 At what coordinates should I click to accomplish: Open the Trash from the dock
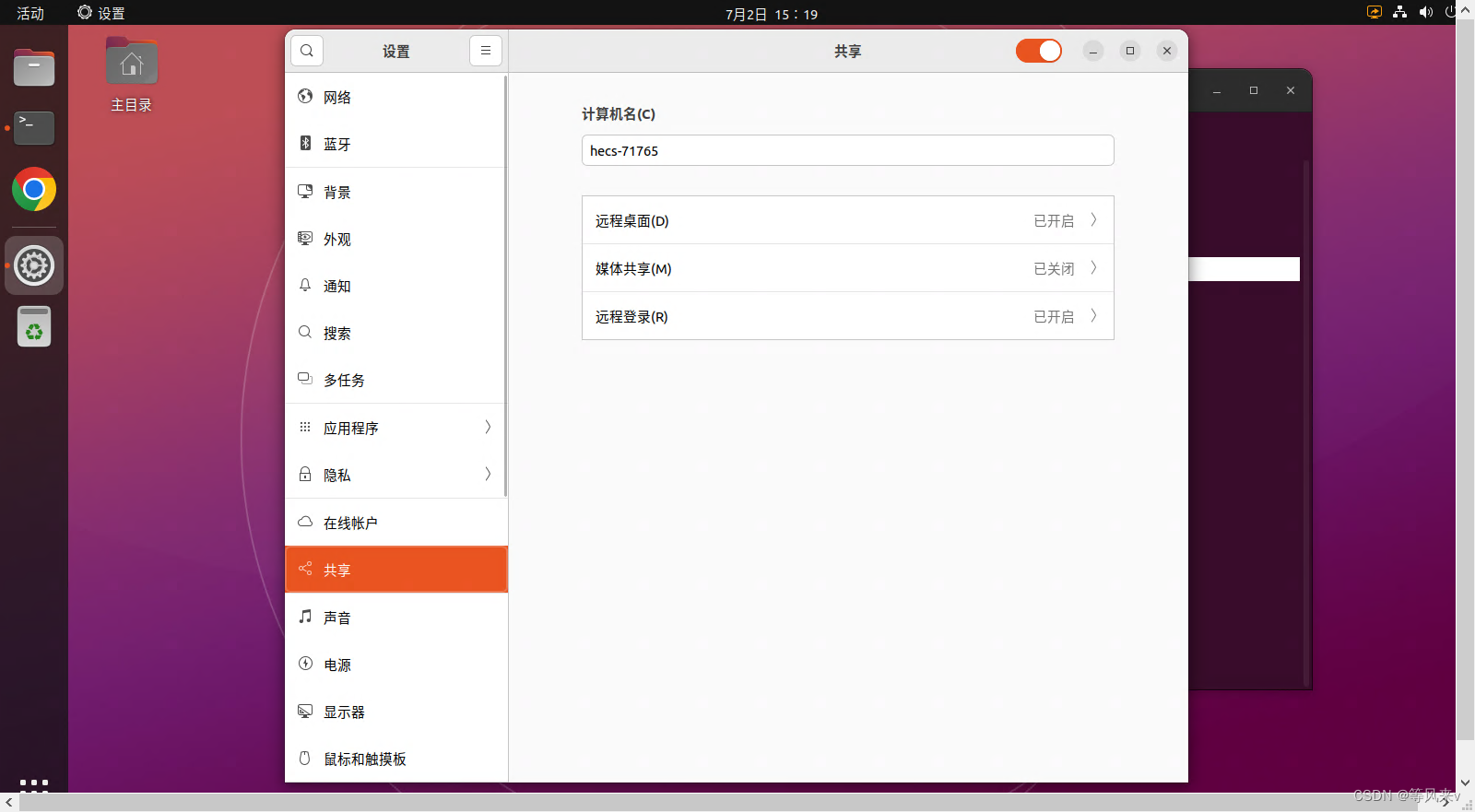tap(34, 326)
